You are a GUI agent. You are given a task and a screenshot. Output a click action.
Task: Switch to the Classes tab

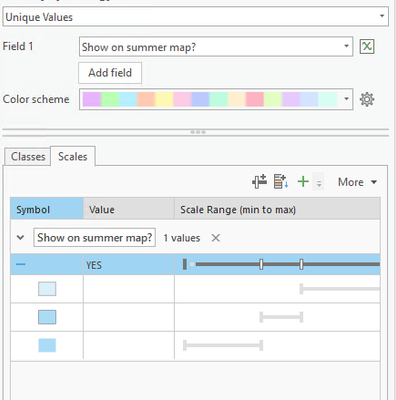coord(28,156)
